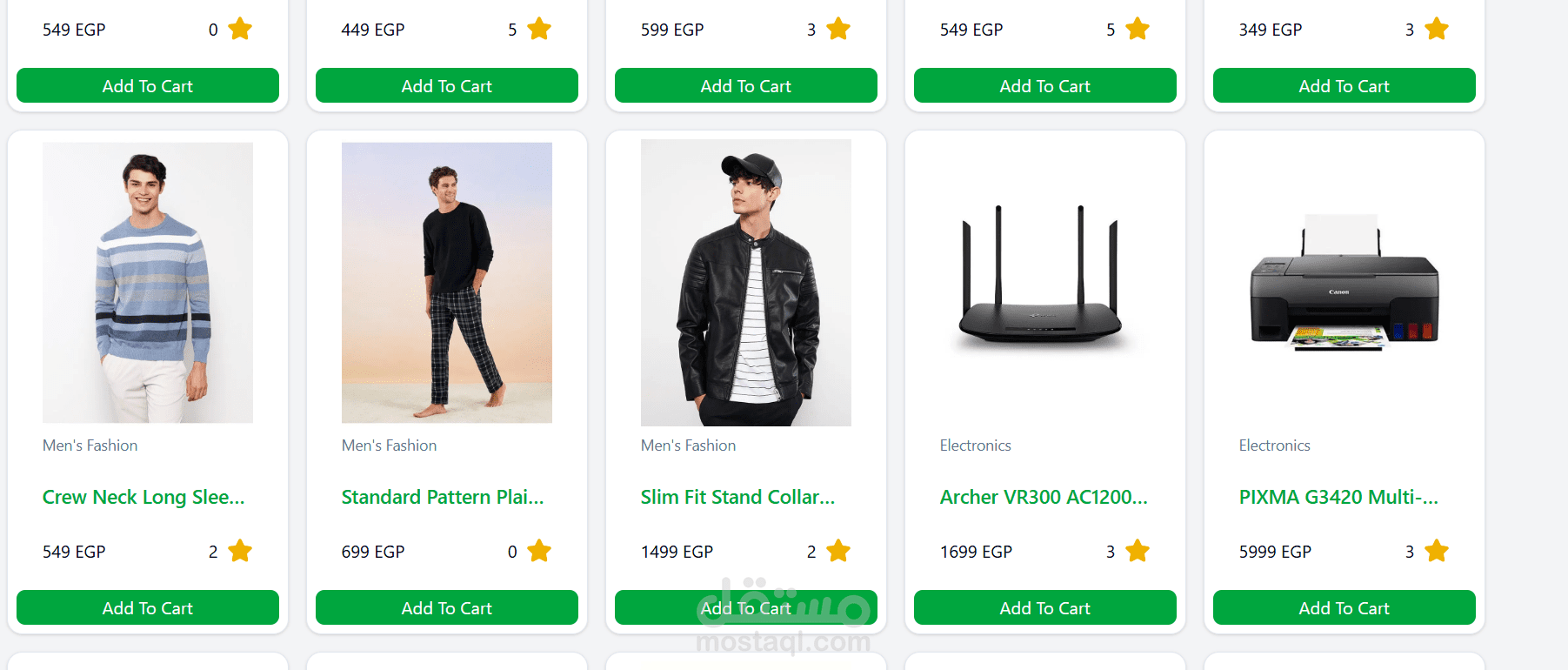Click star icon beside 349 EGP price
Viewport: 1568px width, 670px height.
tap(1437, 30)
